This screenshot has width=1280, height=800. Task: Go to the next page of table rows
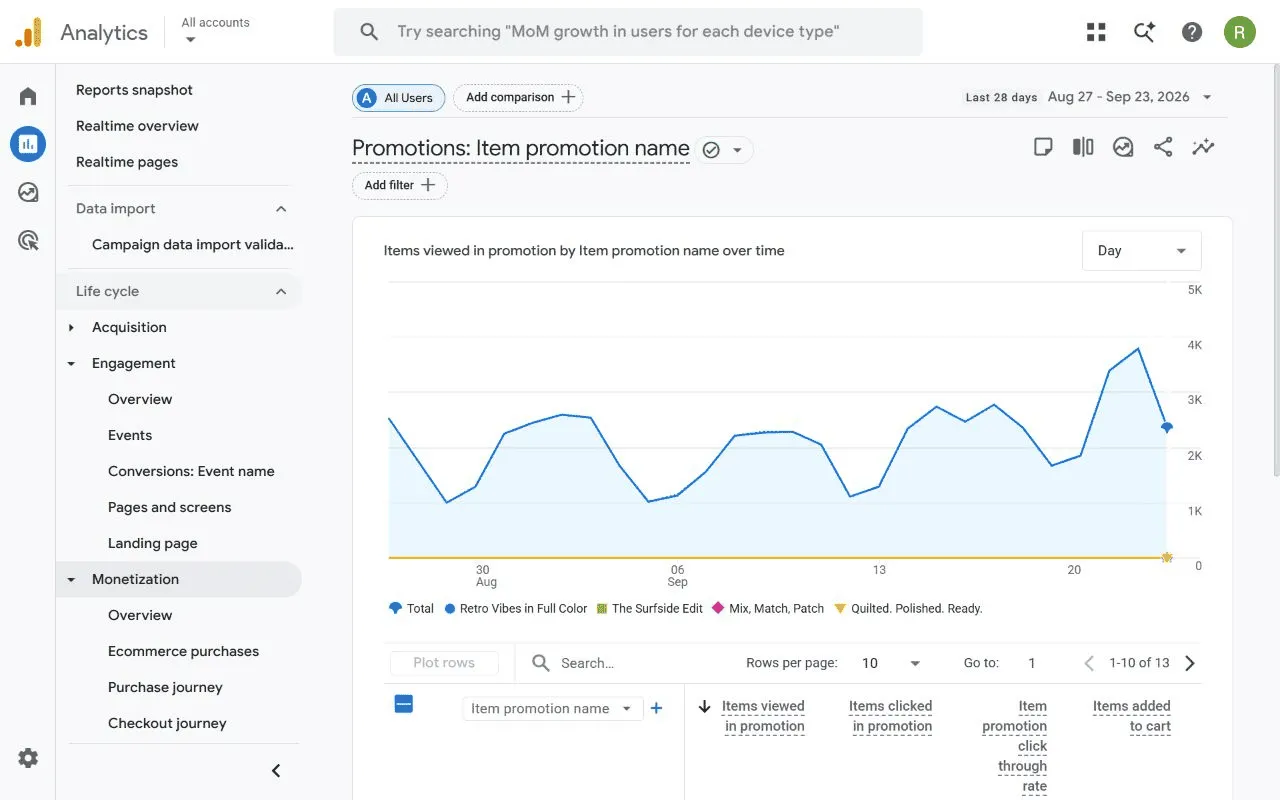click(x=1190, y=663)
